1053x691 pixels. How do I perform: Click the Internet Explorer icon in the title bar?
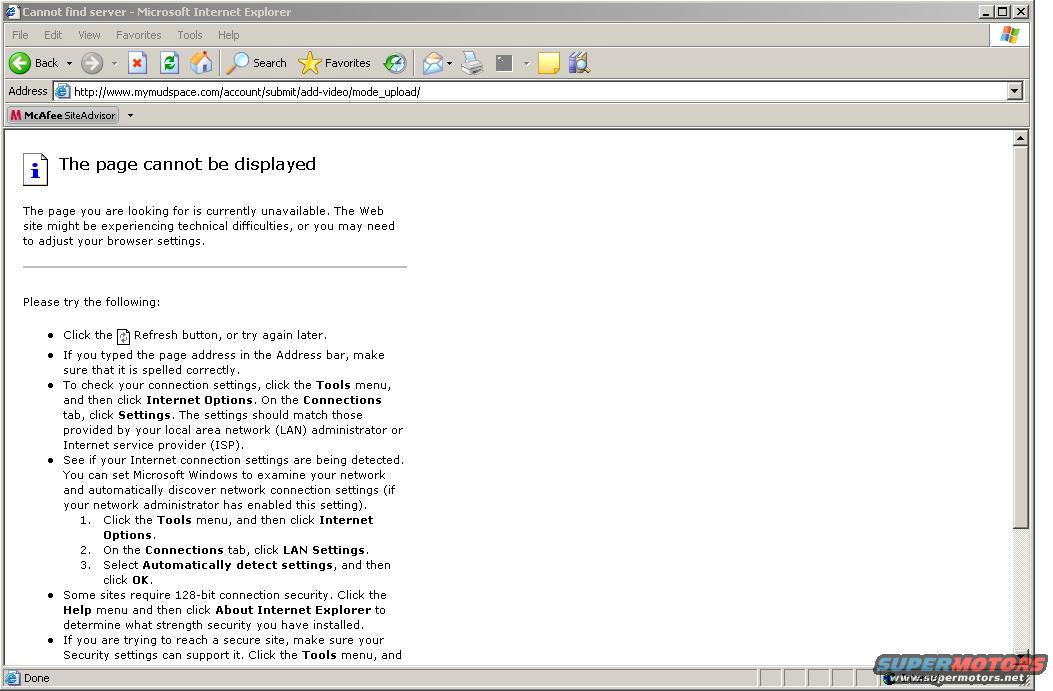coord(12,11)
